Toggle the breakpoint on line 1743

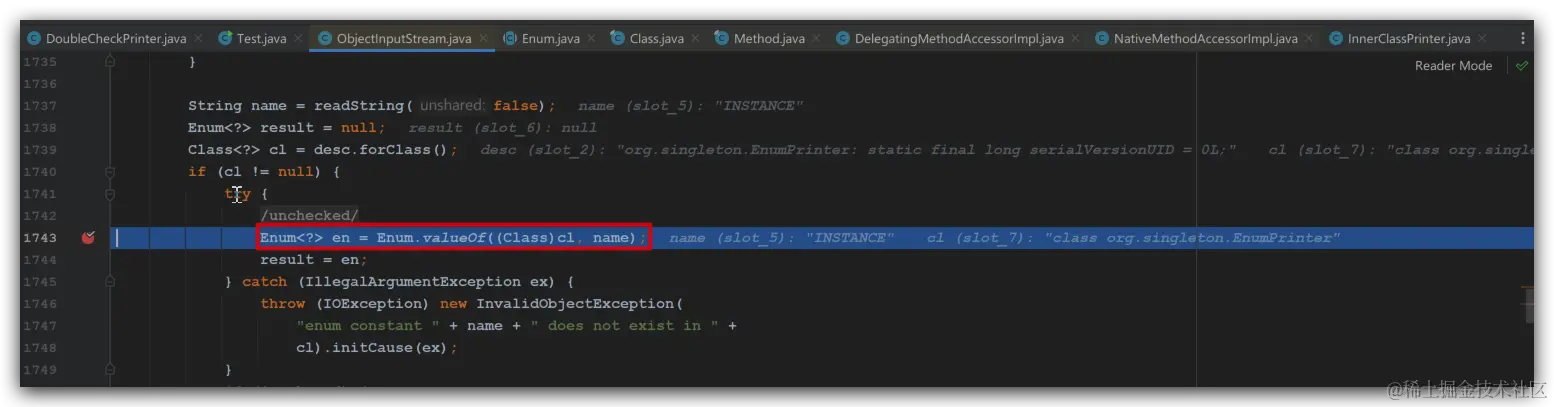coord(88,238)
